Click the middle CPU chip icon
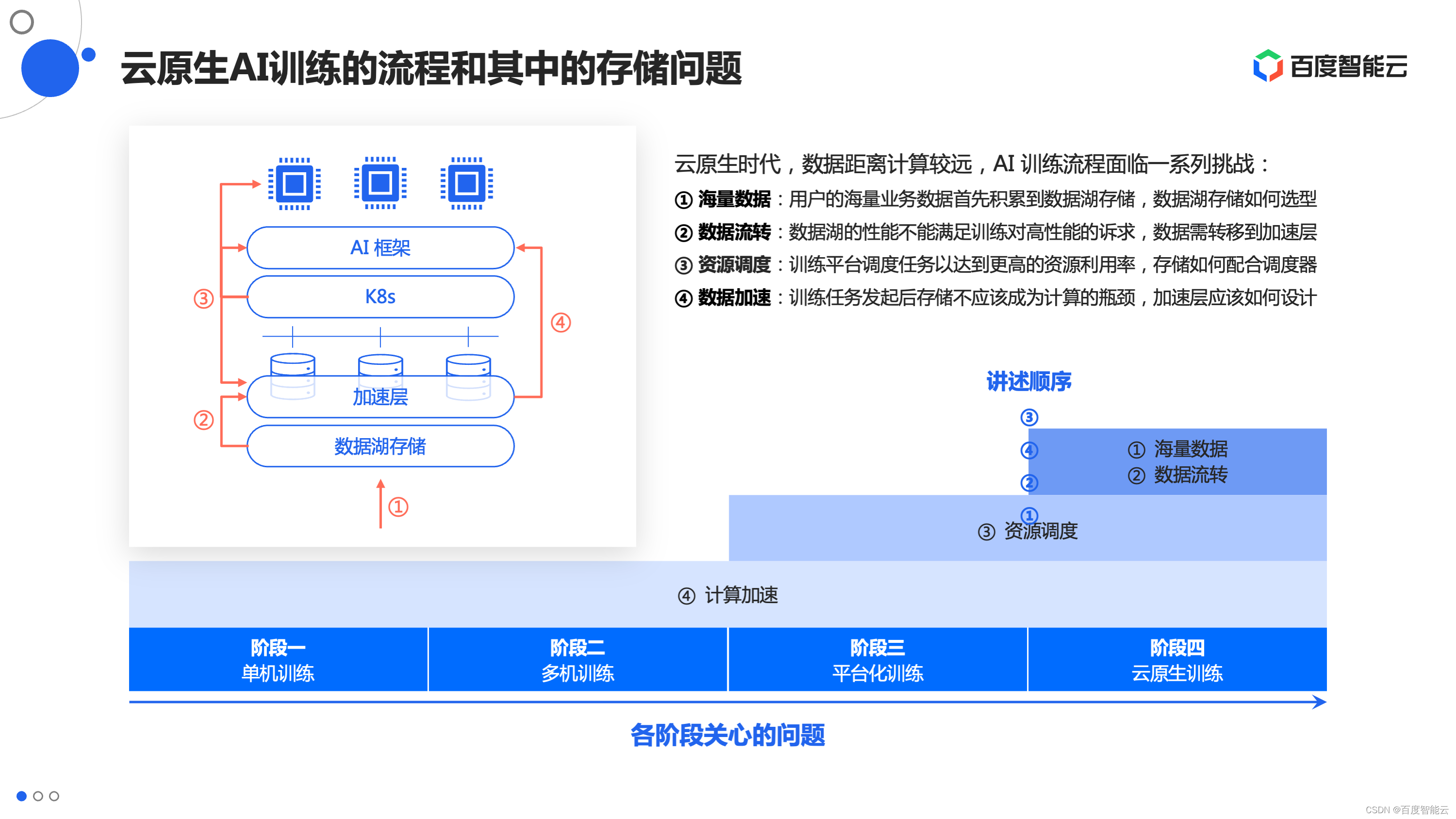The height and width of the screenshot is (819, 1456). 380,184
